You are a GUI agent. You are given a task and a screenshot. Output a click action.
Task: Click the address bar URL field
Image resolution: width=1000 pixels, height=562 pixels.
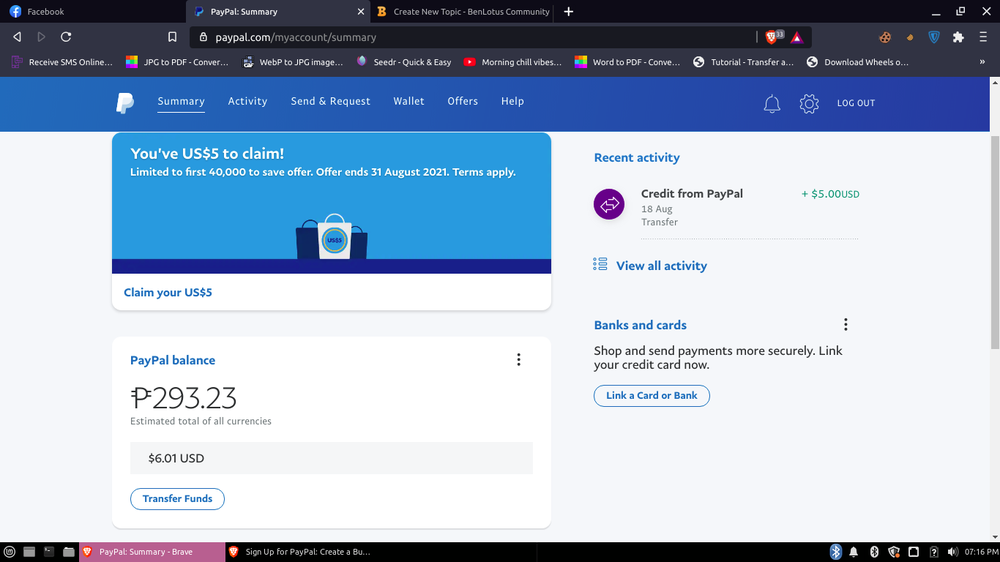tap(472, 37)
